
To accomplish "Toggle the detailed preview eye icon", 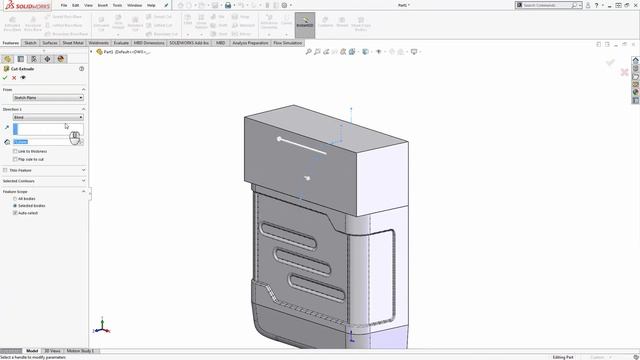I will pos(23,78).
